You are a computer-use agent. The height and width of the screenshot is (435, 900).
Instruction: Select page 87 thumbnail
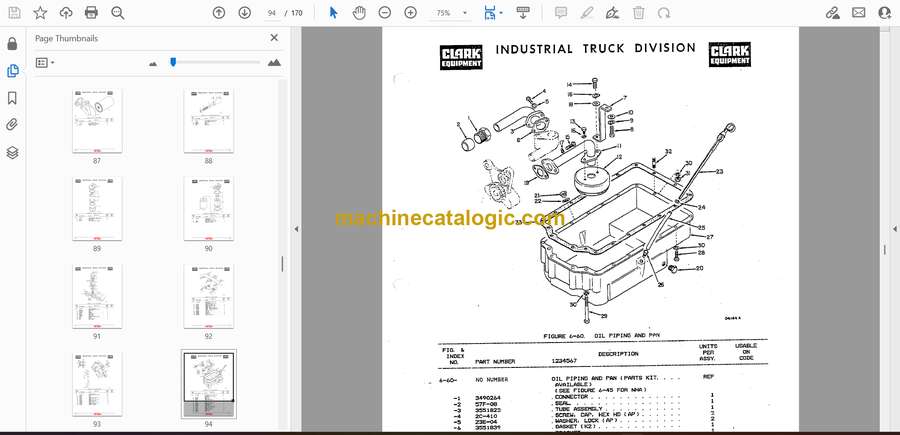coord(97,121)
